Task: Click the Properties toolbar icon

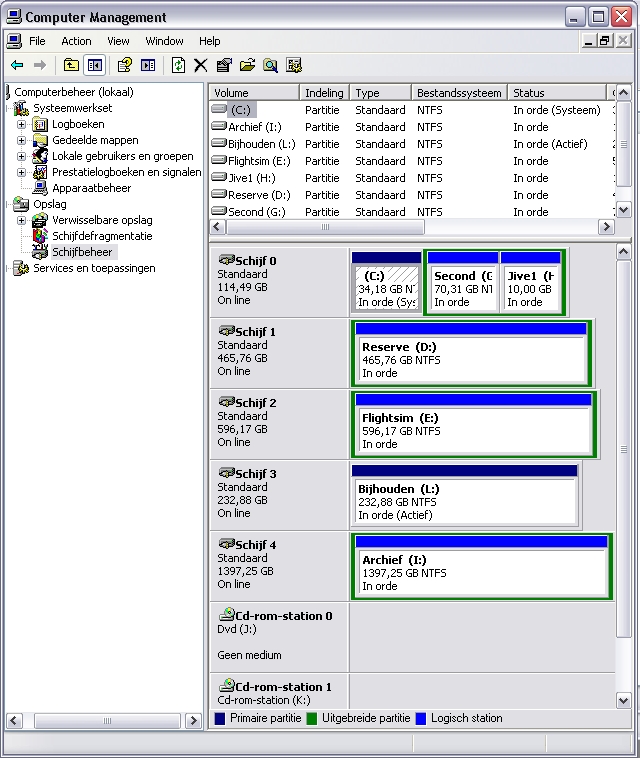Action: pyautogui.click(x=224, y=65)
